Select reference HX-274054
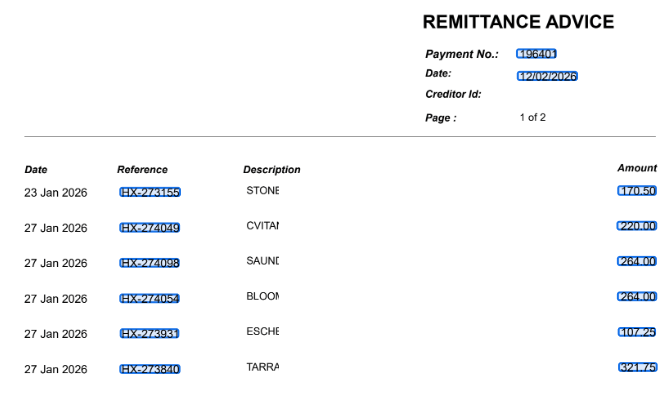 coord(150,298)
